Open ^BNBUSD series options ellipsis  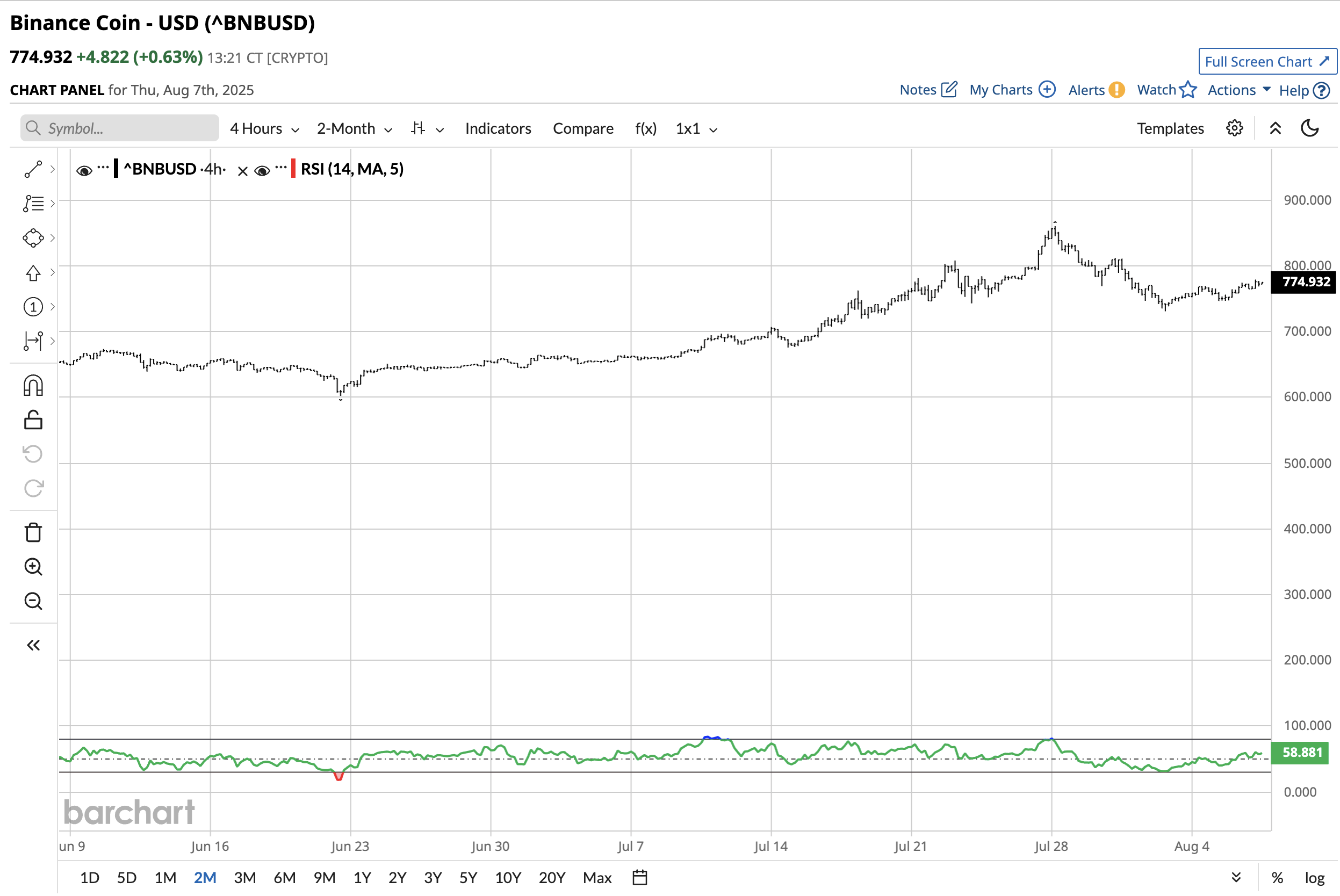103,168
